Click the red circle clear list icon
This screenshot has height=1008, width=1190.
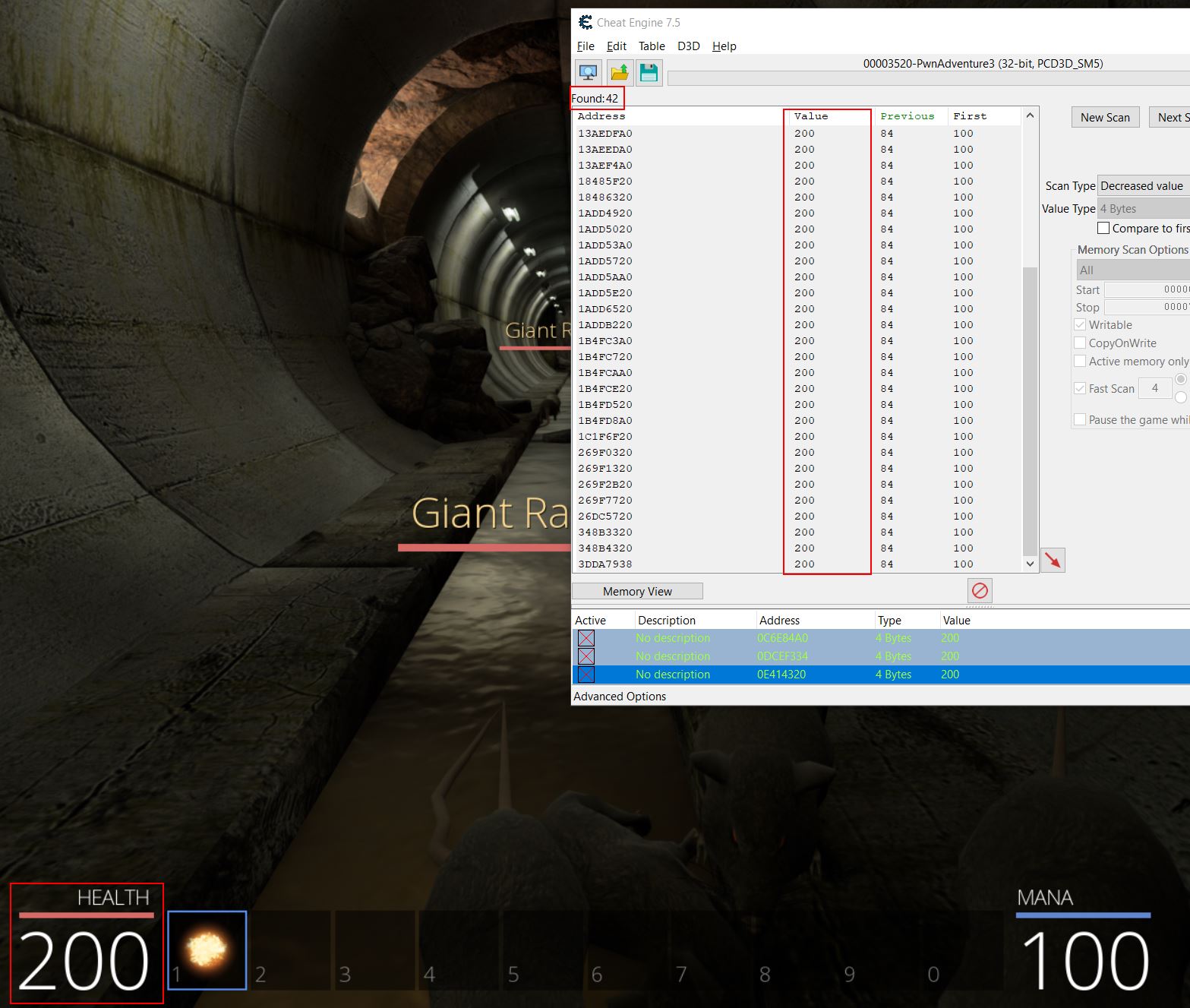pyautogui.click(x=980, y=590)
